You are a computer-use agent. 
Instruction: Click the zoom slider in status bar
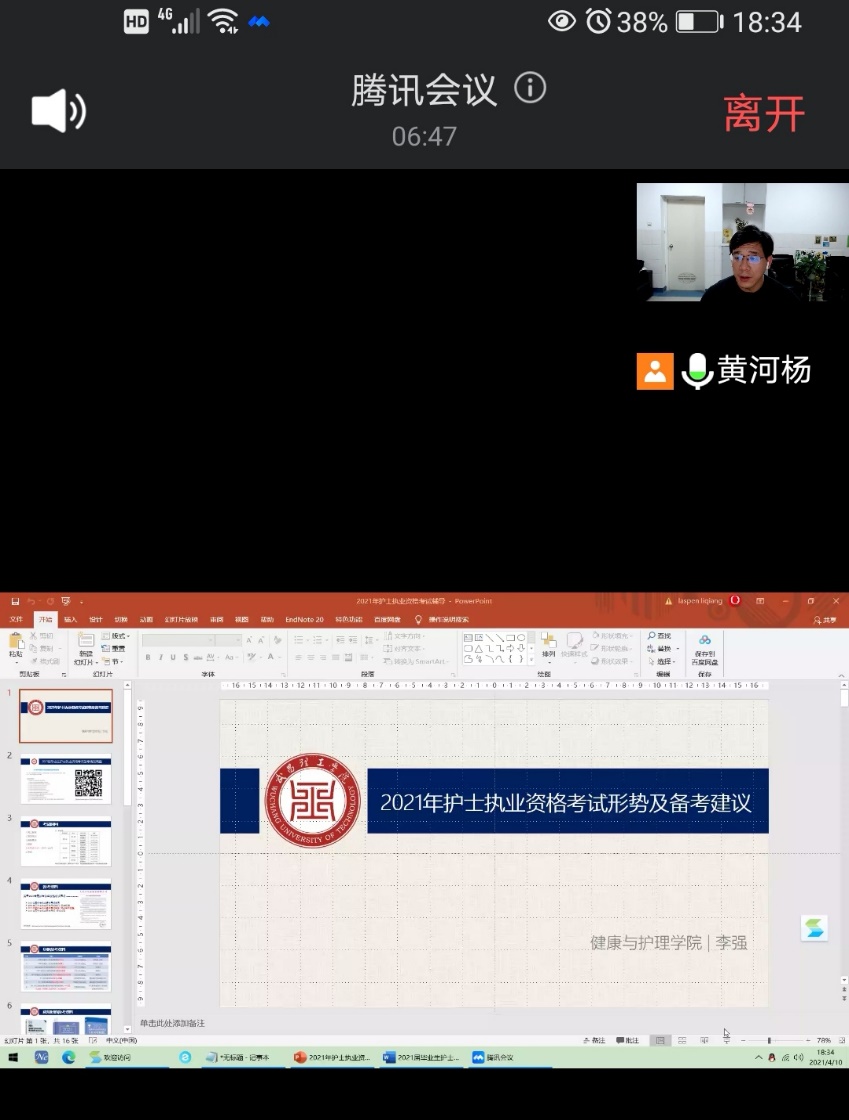point(769,1041)
